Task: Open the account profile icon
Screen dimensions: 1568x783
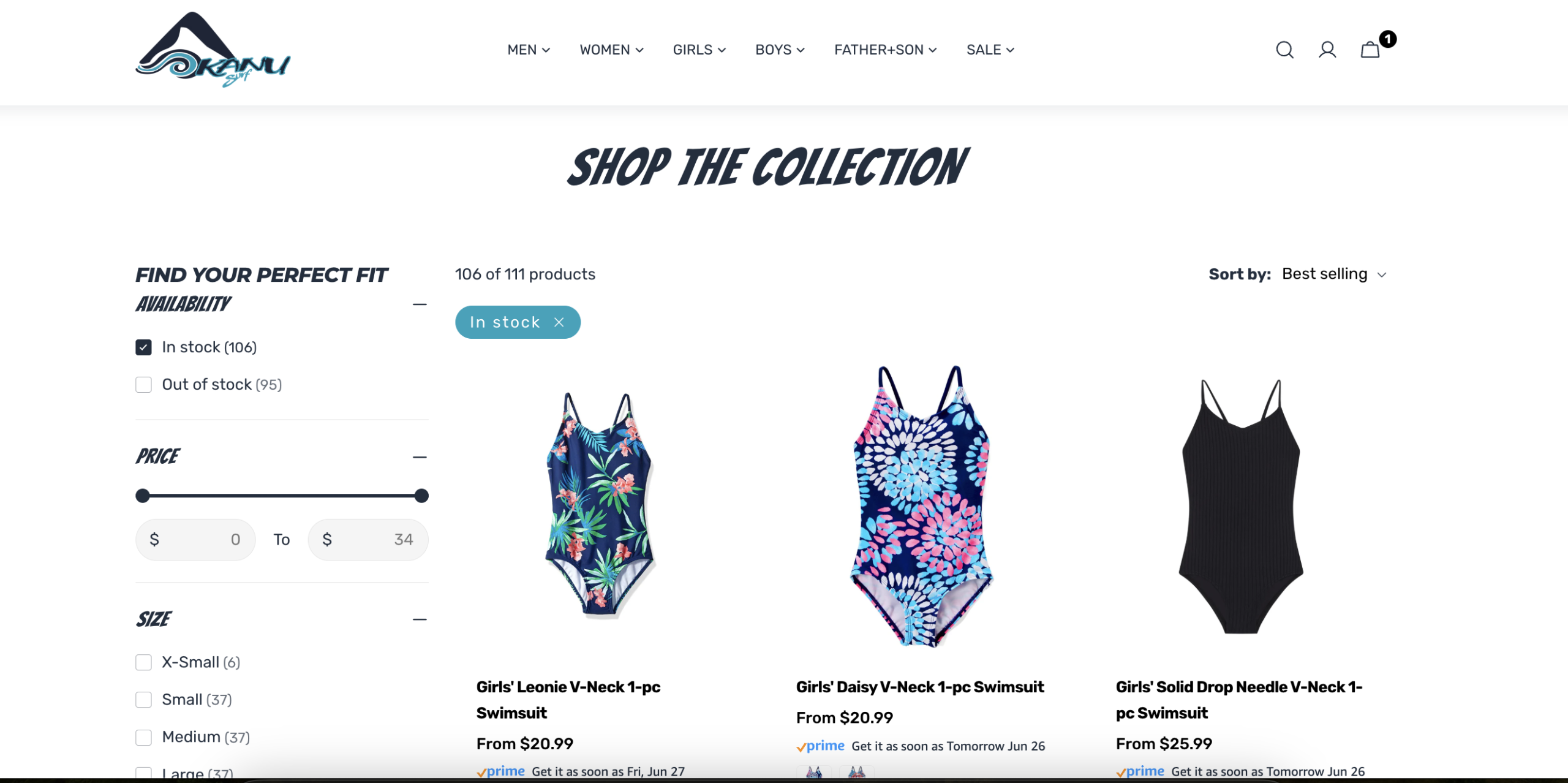Action: tap(1327, 50)
